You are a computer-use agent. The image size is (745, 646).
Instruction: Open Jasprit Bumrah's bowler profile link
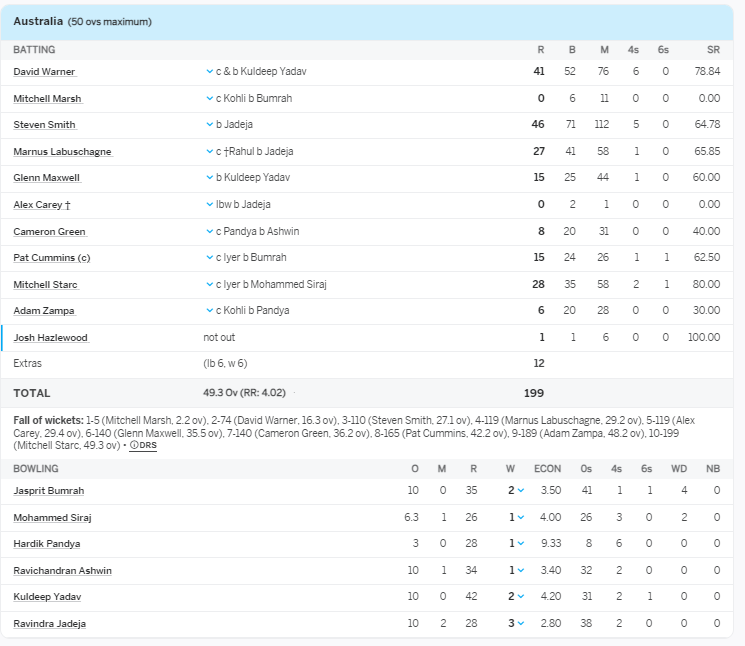(48, 491)
